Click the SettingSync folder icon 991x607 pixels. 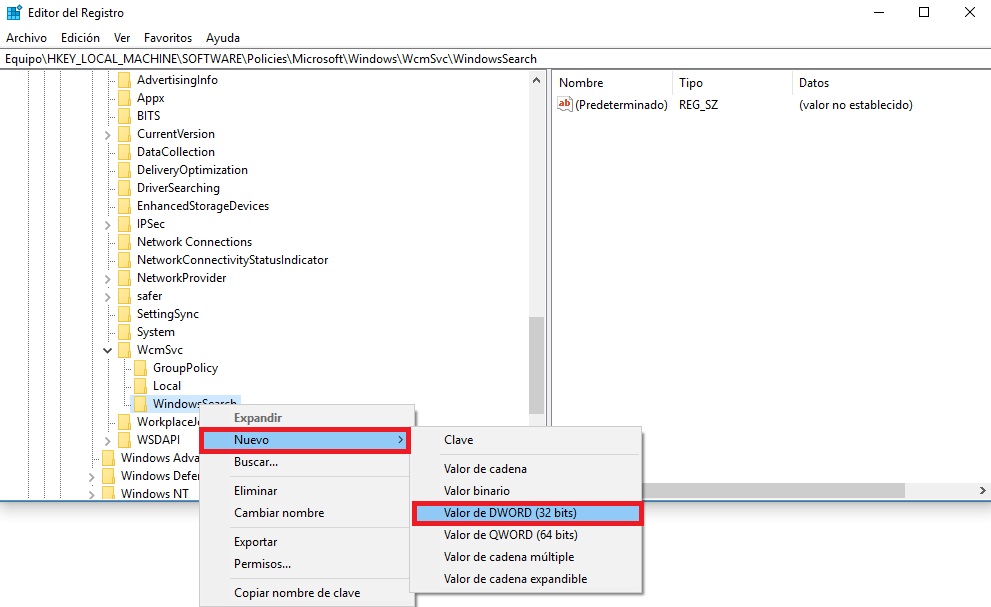[125, 314]
